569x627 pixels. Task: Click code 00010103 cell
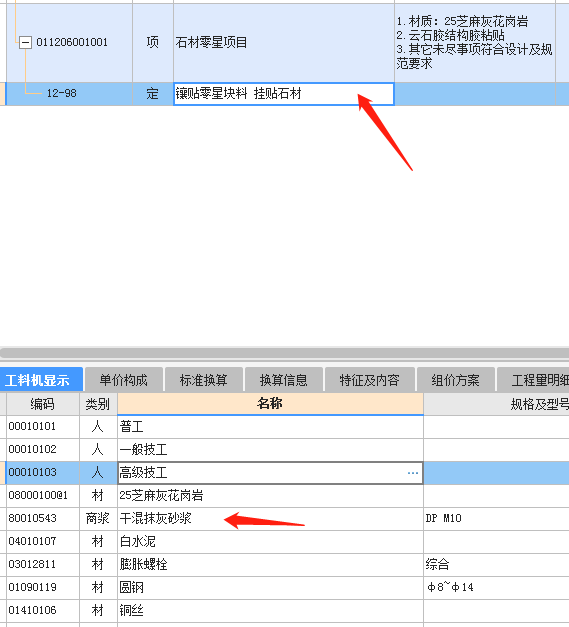pyautogui.click(x=42, y=473)
